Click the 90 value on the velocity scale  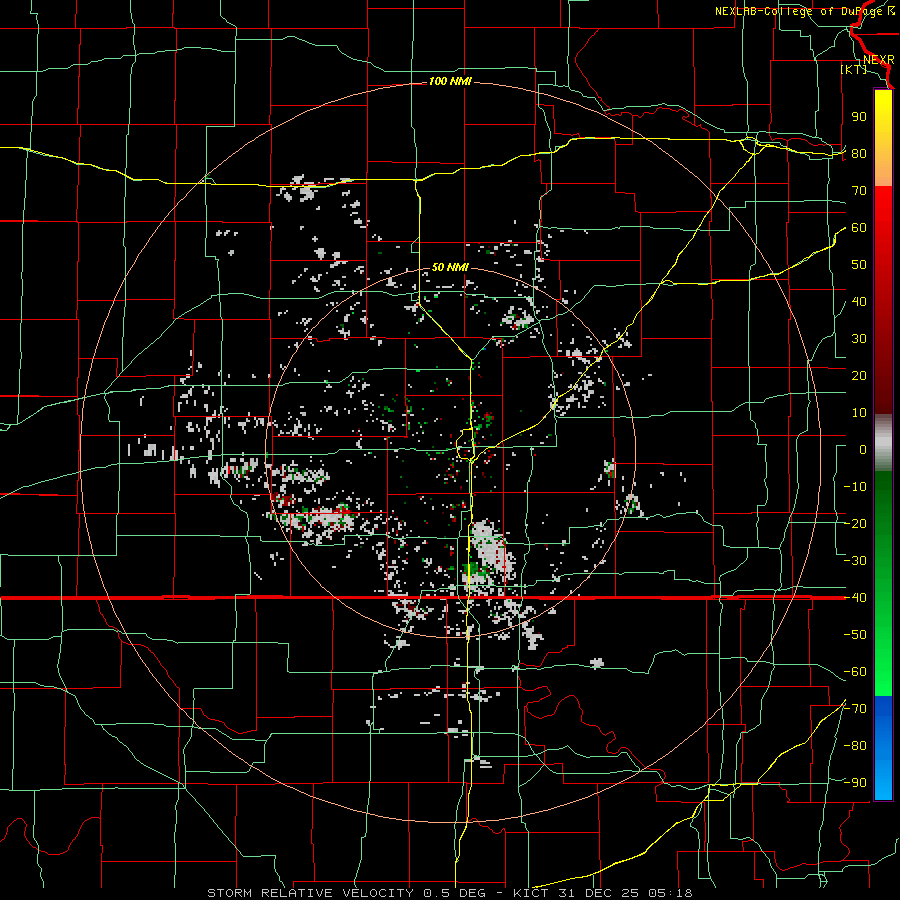point(859,117)
